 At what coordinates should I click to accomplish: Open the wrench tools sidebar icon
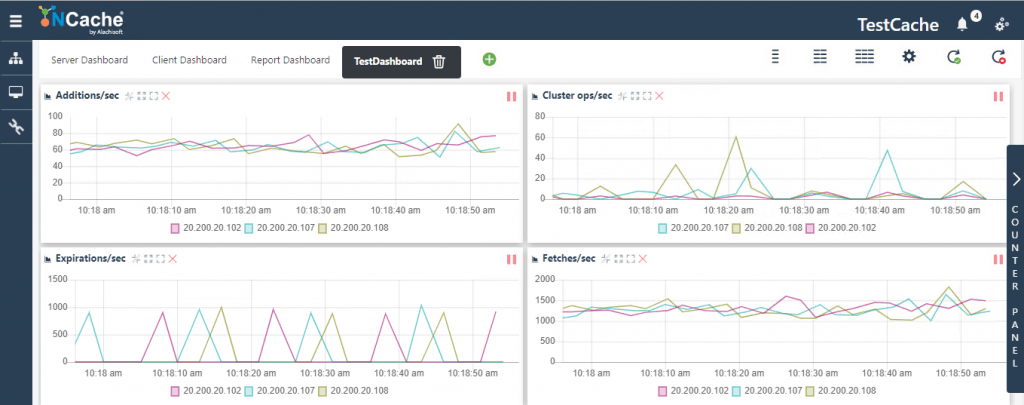pyautogui.click(x=15, y=126)
